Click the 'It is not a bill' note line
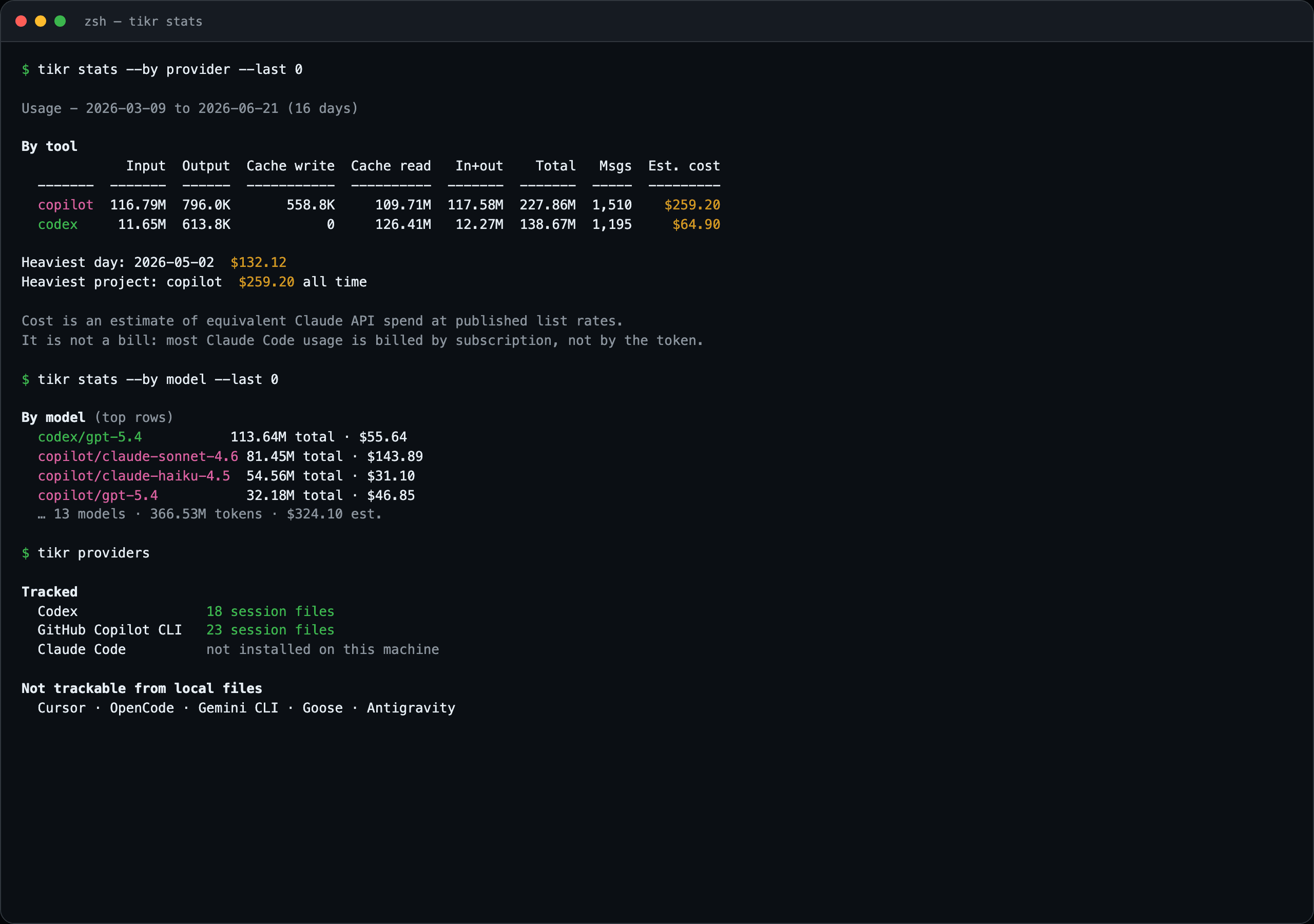 (x=362, y=341)
